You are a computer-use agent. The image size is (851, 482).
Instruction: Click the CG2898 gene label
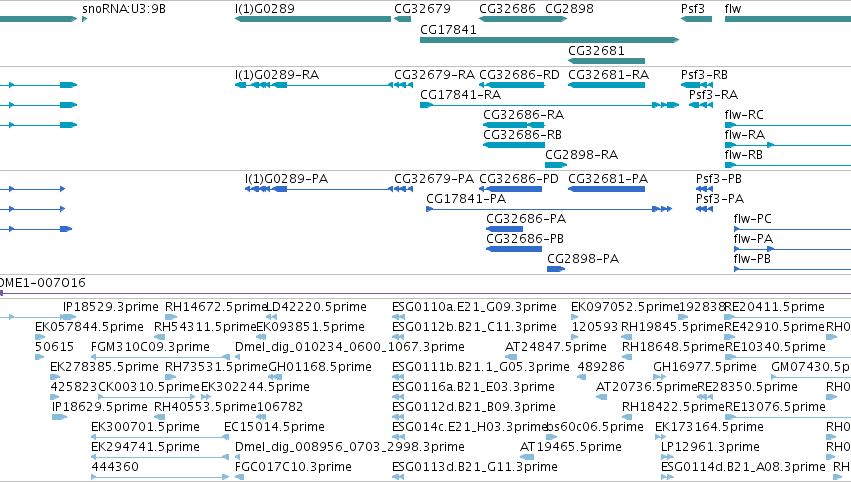click(x=569, y=9)
